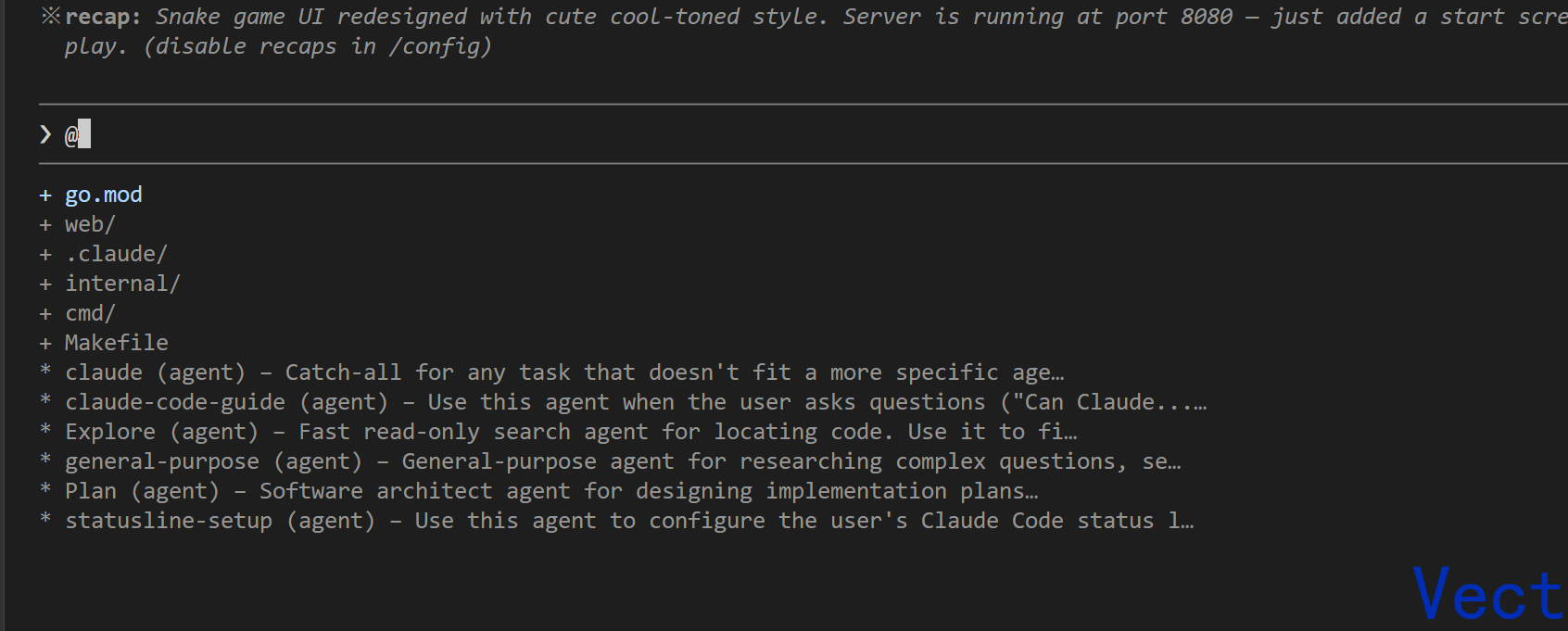
Task: Select the Makefile suggestion
Action: [x=117, y=343]
